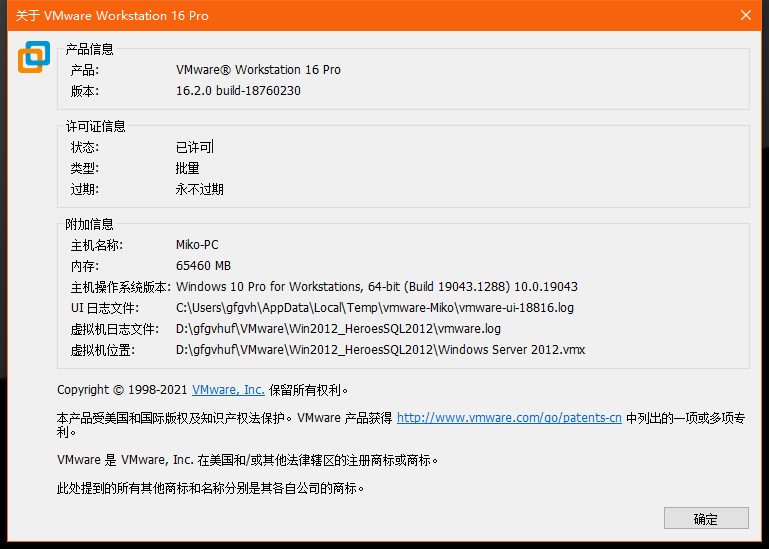Click the VMware Workstation logo icon
The width and height of the screenshot is (769, 549).
[x=33, y=57]
